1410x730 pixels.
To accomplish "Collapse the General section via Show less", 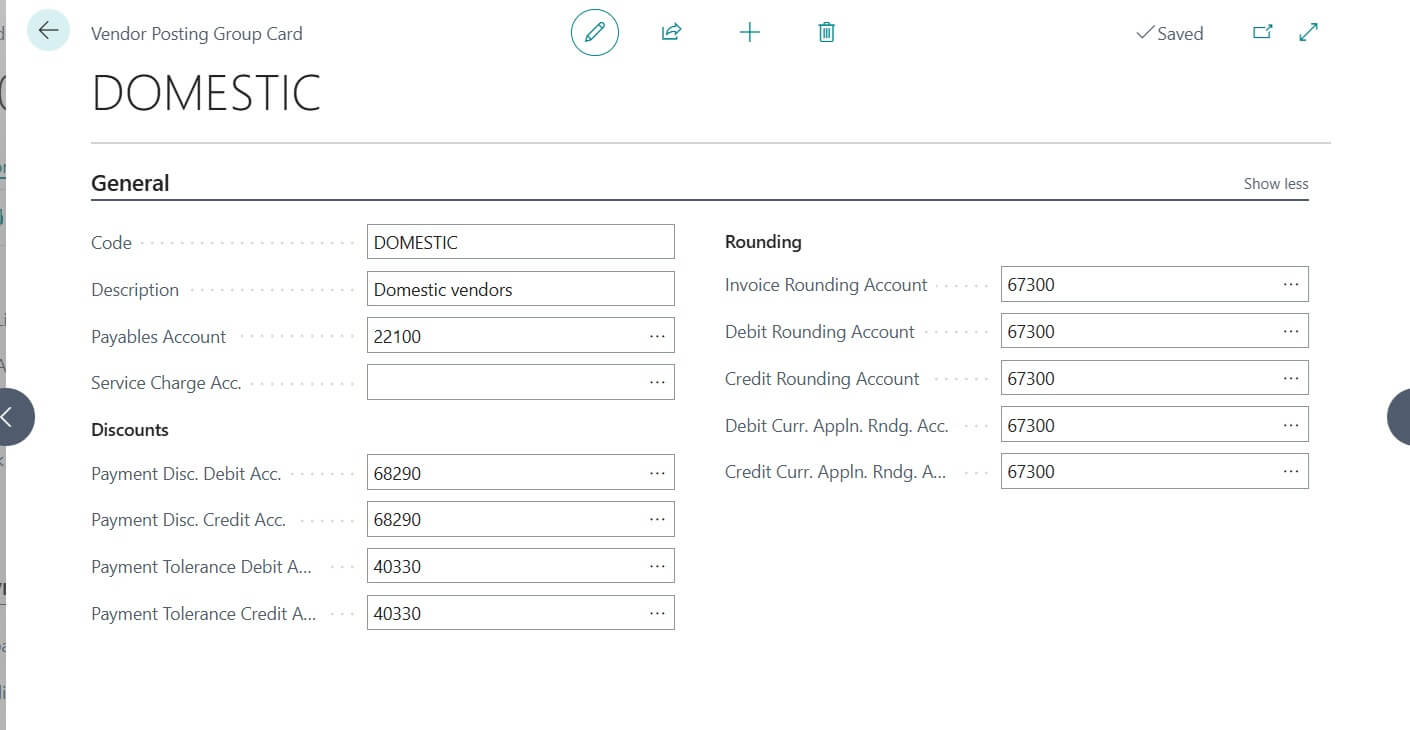I will pyautogui.click(x=1275, y=183).
